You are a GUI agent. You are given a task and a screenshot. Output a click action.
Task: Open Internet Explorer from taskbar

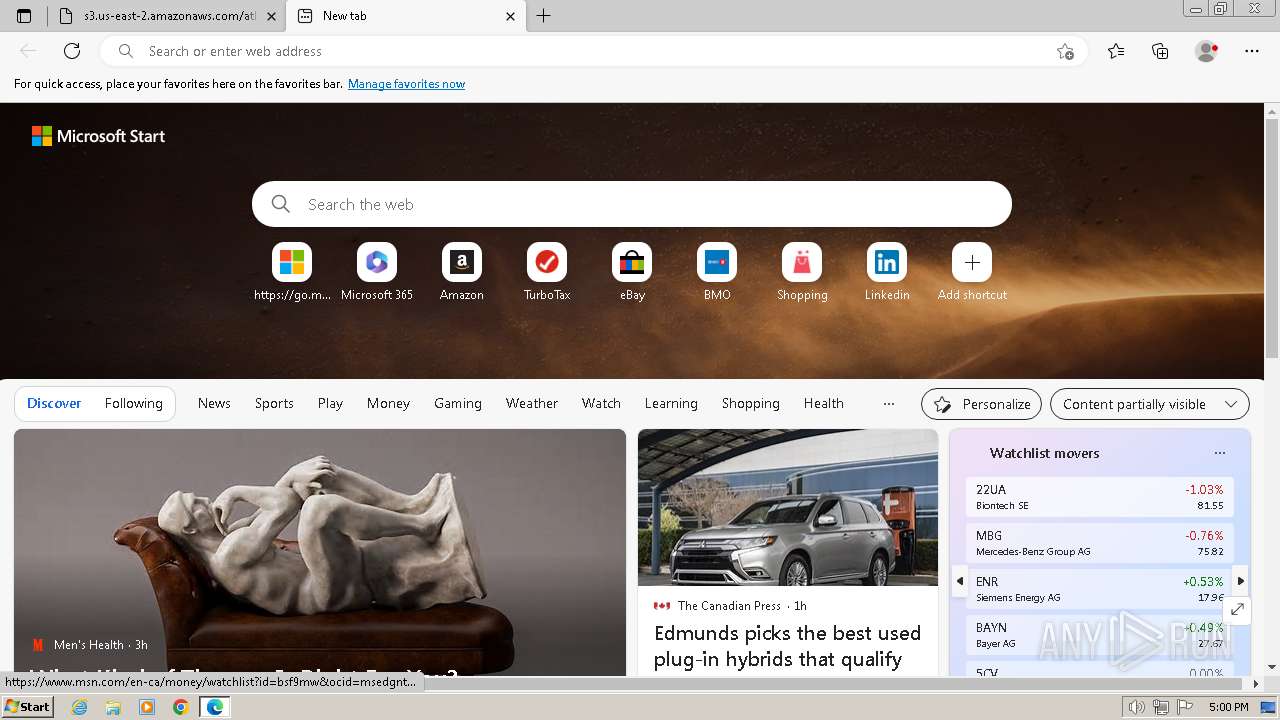(x=79, y=707)
